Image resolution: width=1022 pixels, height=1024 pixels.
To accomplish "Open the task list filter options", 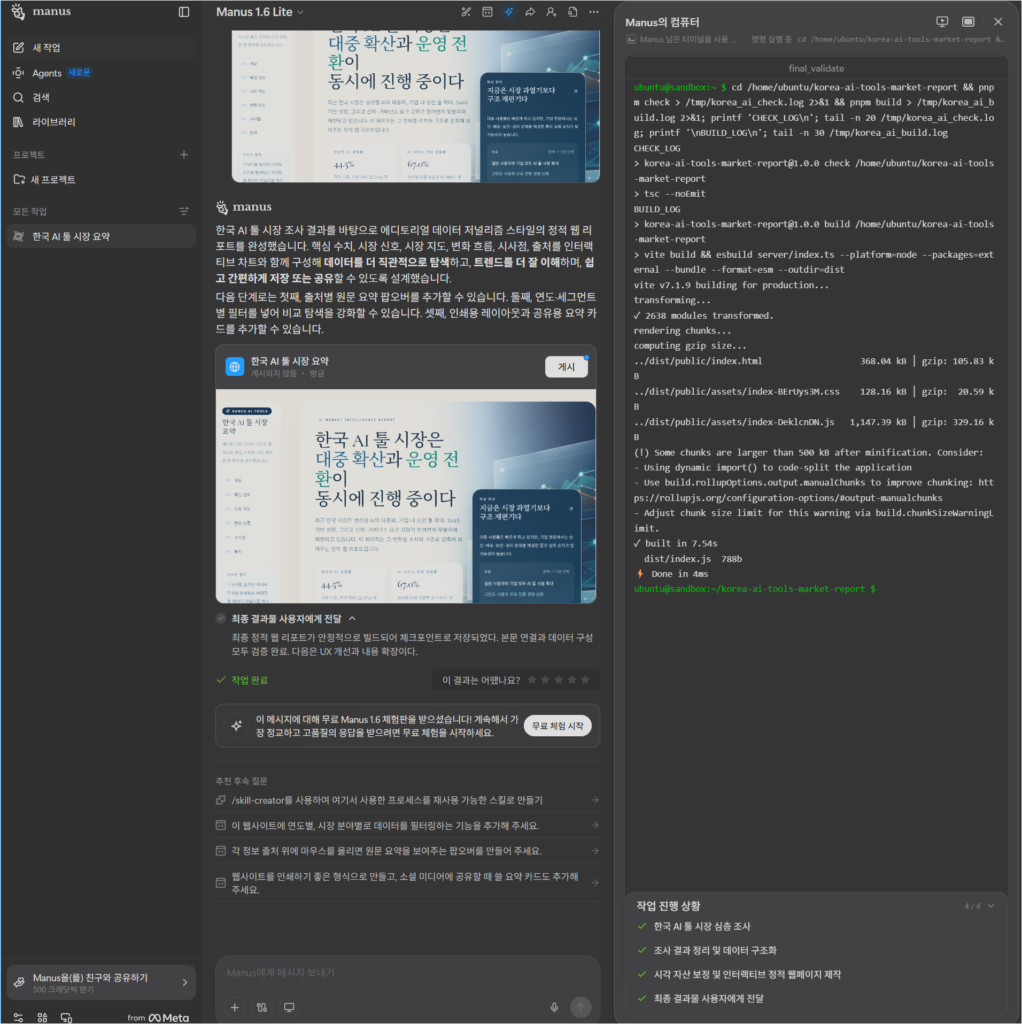I will (x=183, y=211).
